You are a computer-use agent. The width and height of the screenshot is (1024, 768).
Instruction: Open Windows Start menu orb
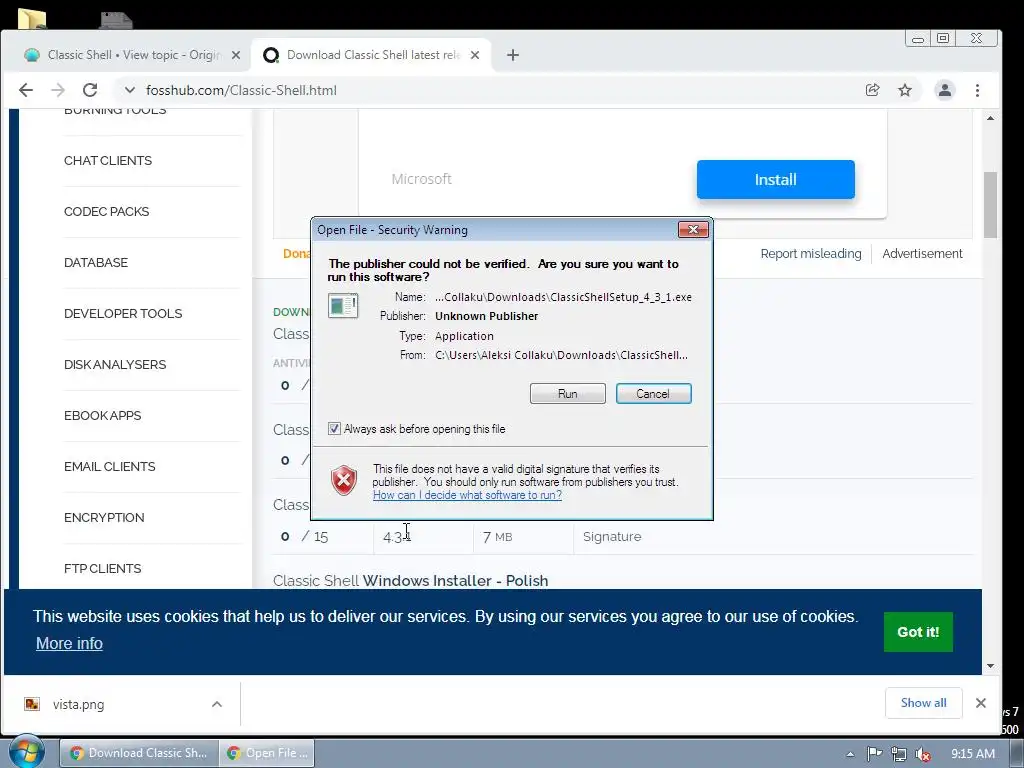[x=26, y=752]
